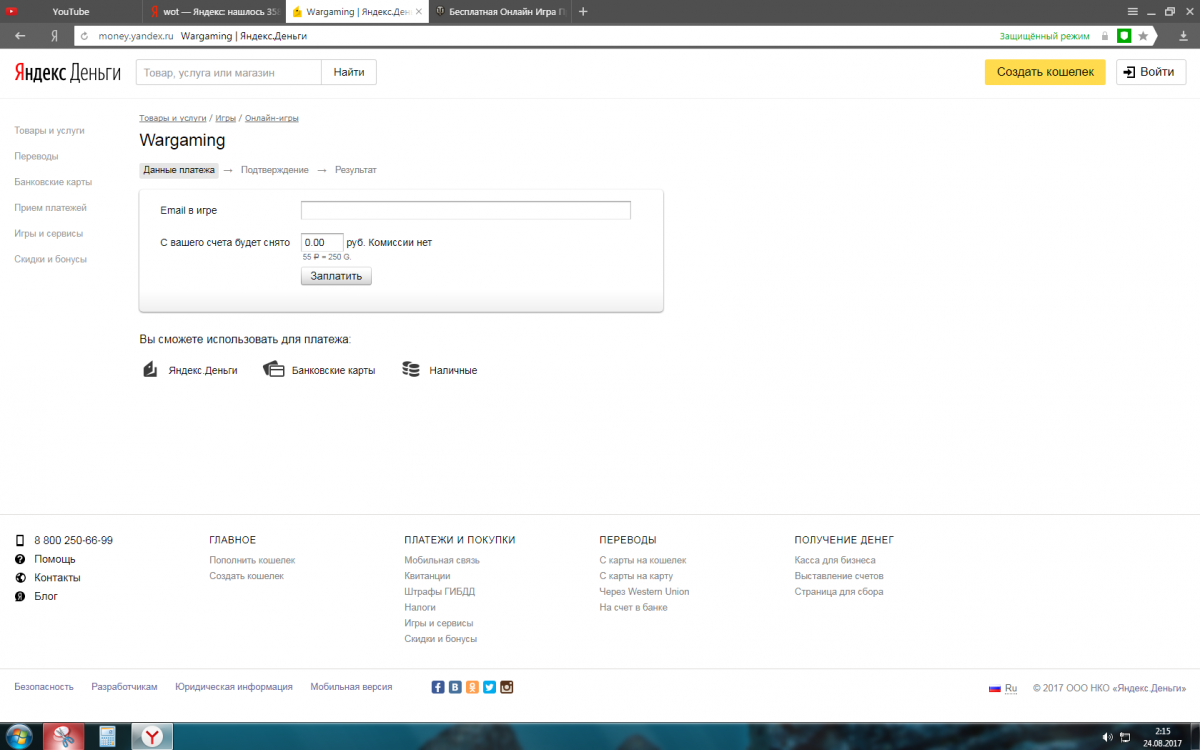
Task: Click 'Безопасность' footer link
Action: click(x=44, y=687)
